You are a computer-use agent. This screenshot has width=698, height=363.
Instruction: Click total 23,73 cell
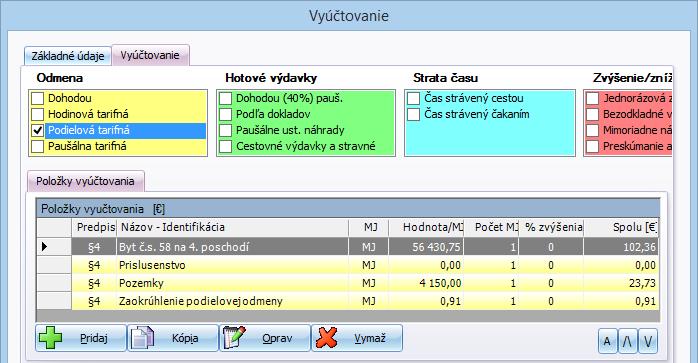coord(621,283)
